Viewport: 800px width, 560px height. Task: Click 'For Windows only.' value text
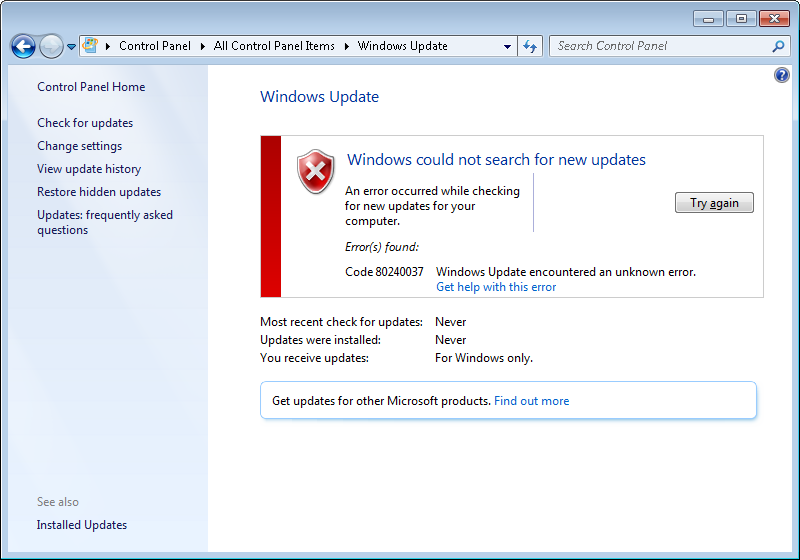484,358
